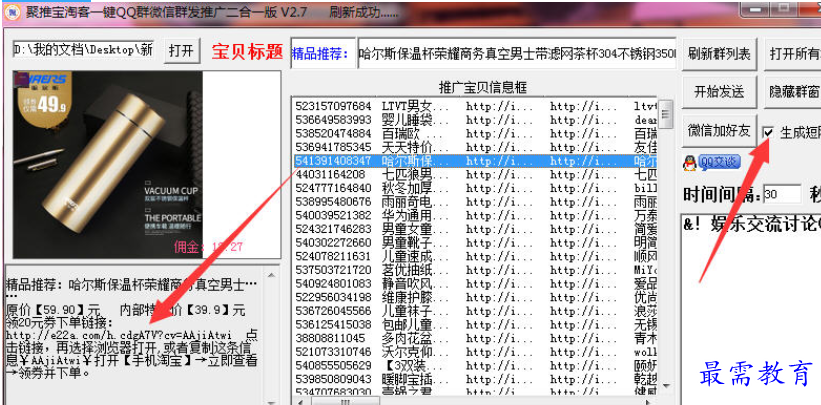
Task: Click the 打开所有 button
Action: (793, 54)
